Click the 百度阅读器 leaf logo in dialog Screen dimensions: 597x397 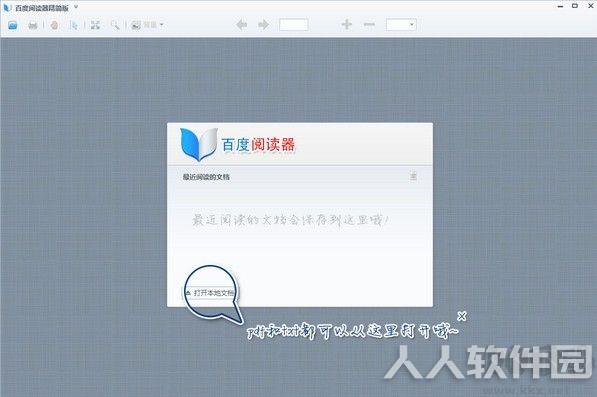tap(198, 144)
